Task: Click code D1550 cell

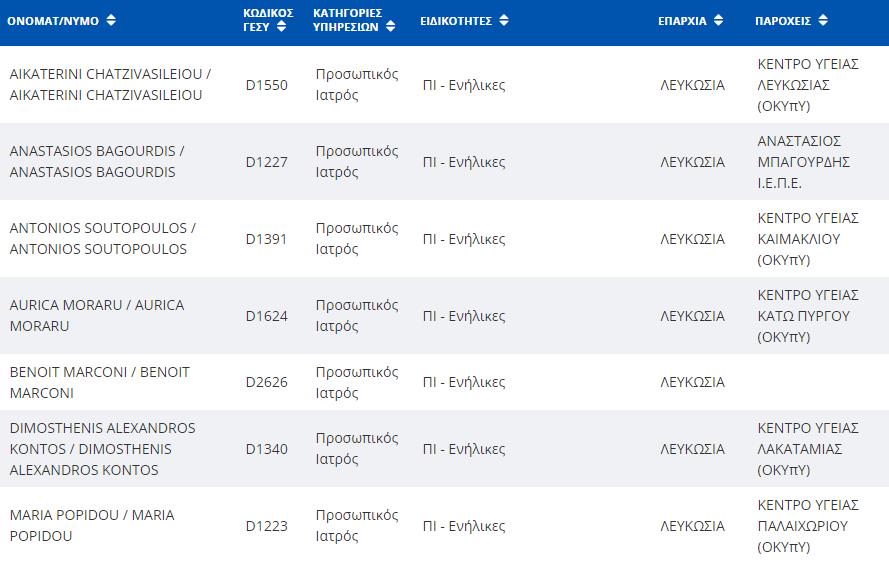Action: 266,85
